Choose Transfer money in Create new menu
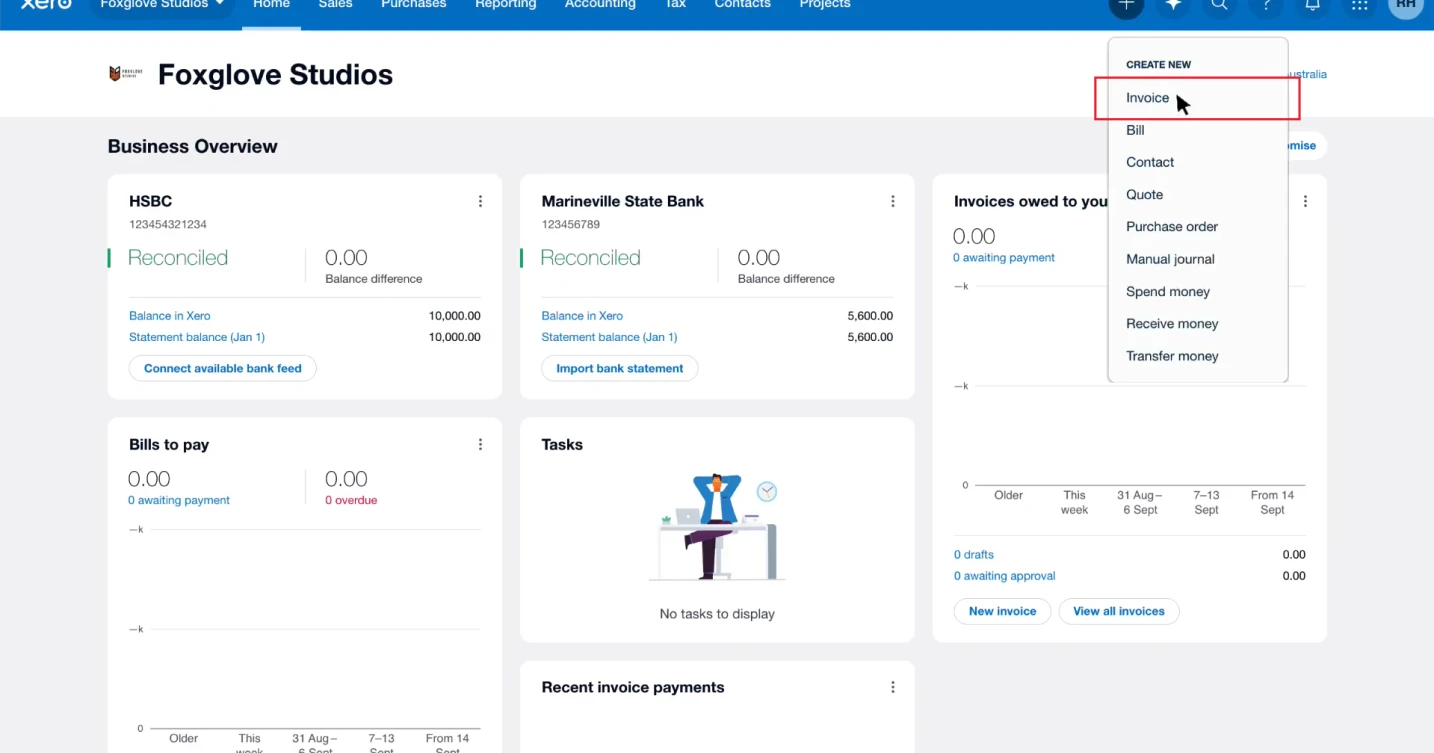The image size is (1434, 753). click(1198, 356)
